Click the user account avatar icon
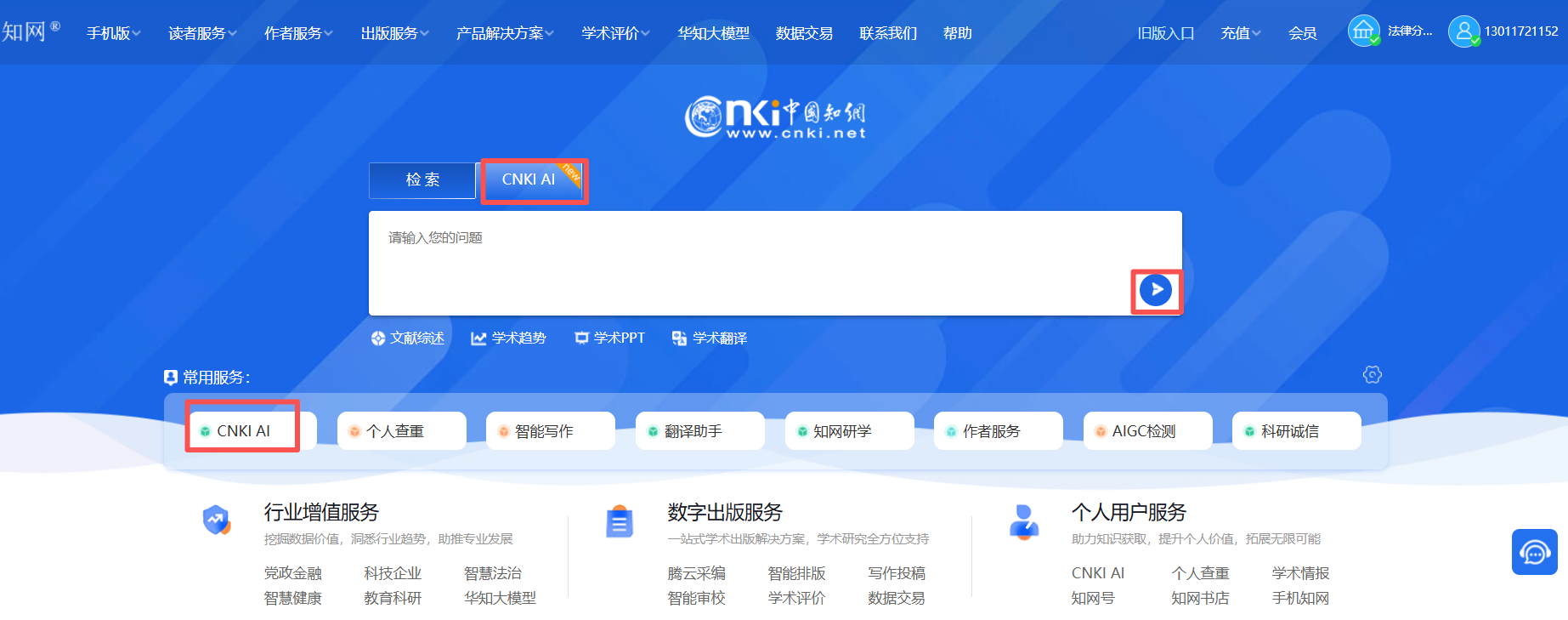Screen dimensions: 1568x620 [x=1463, y=31]
